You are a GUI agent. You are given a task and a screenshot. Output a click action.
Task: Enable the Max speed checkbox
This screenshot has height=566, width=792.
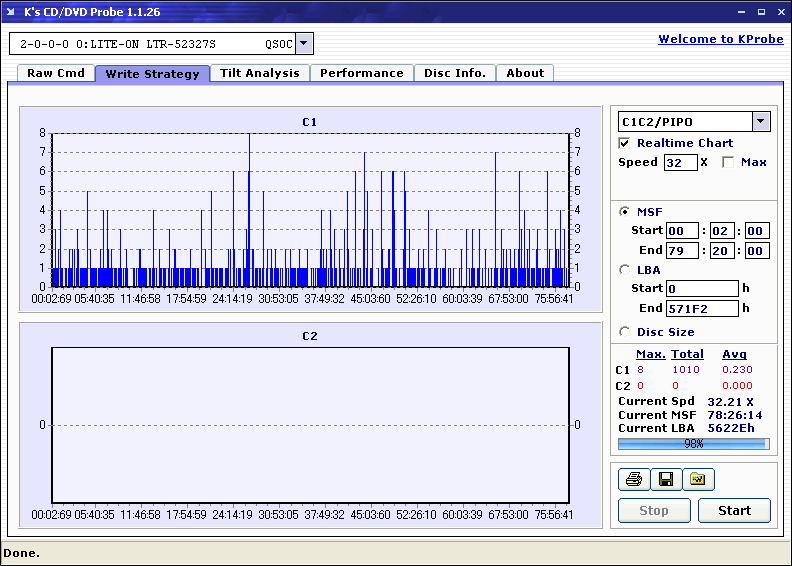(x=728, y=162)
